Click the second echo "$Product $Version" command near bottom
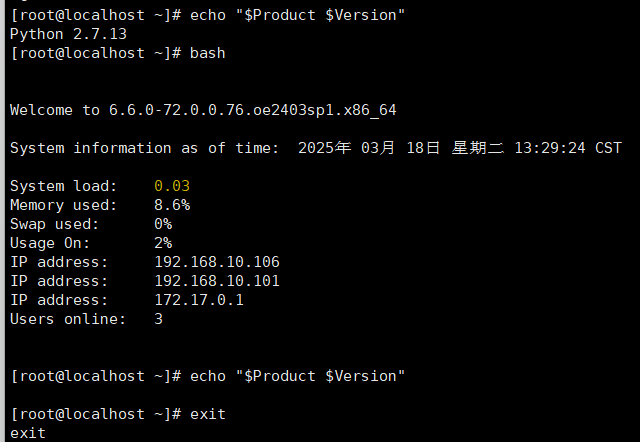640x442 pixels. (x=297, y=376)
